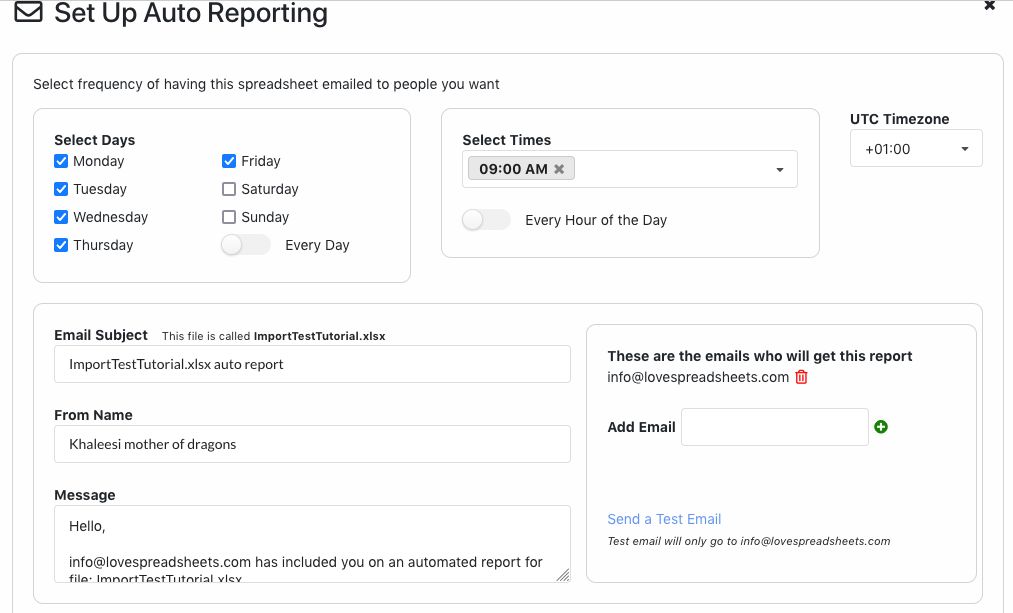This screenshot has width=1013, height=613.
Task: Click the green plus add email icon
Action: (881, 427)
